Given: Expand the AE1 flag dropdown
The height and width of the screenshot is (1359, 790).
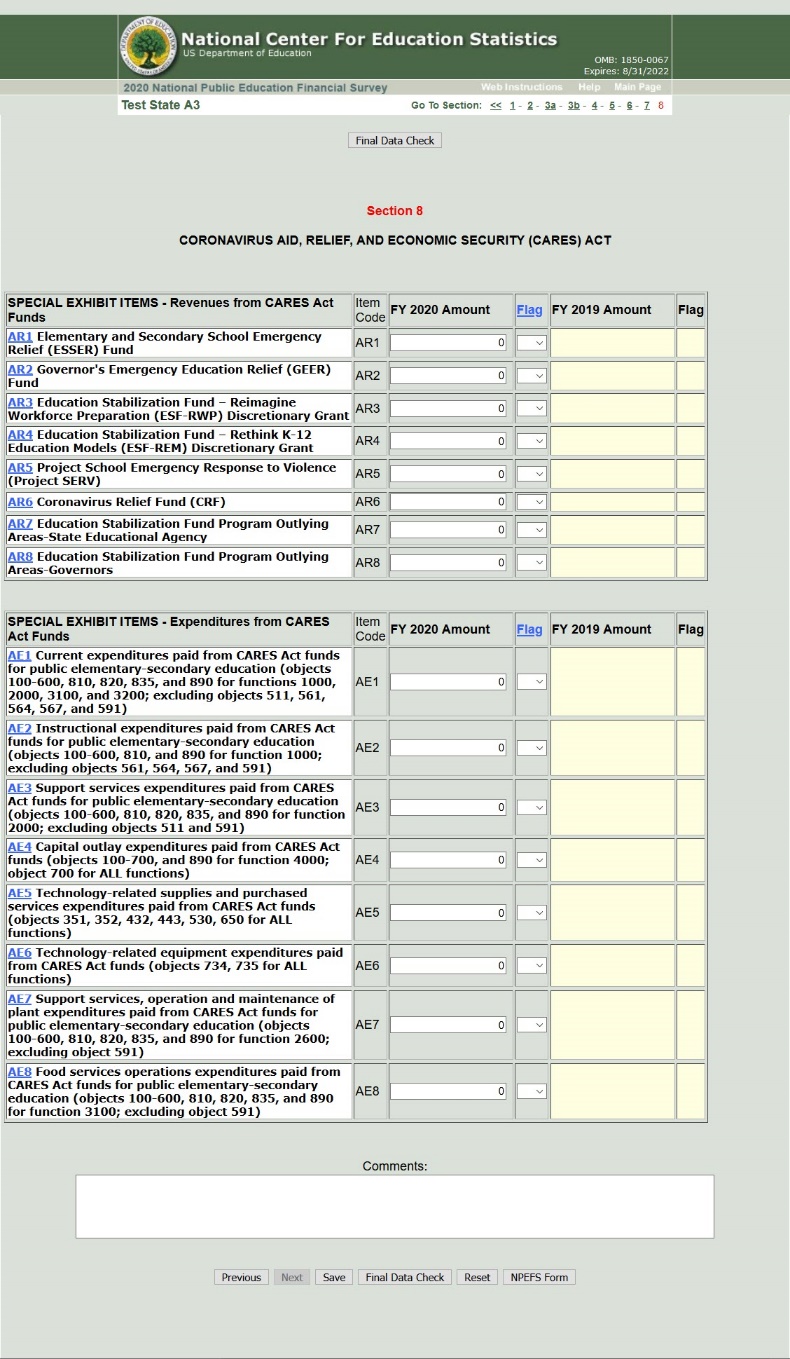Looking at the screenshot, I should click(532, 682).
